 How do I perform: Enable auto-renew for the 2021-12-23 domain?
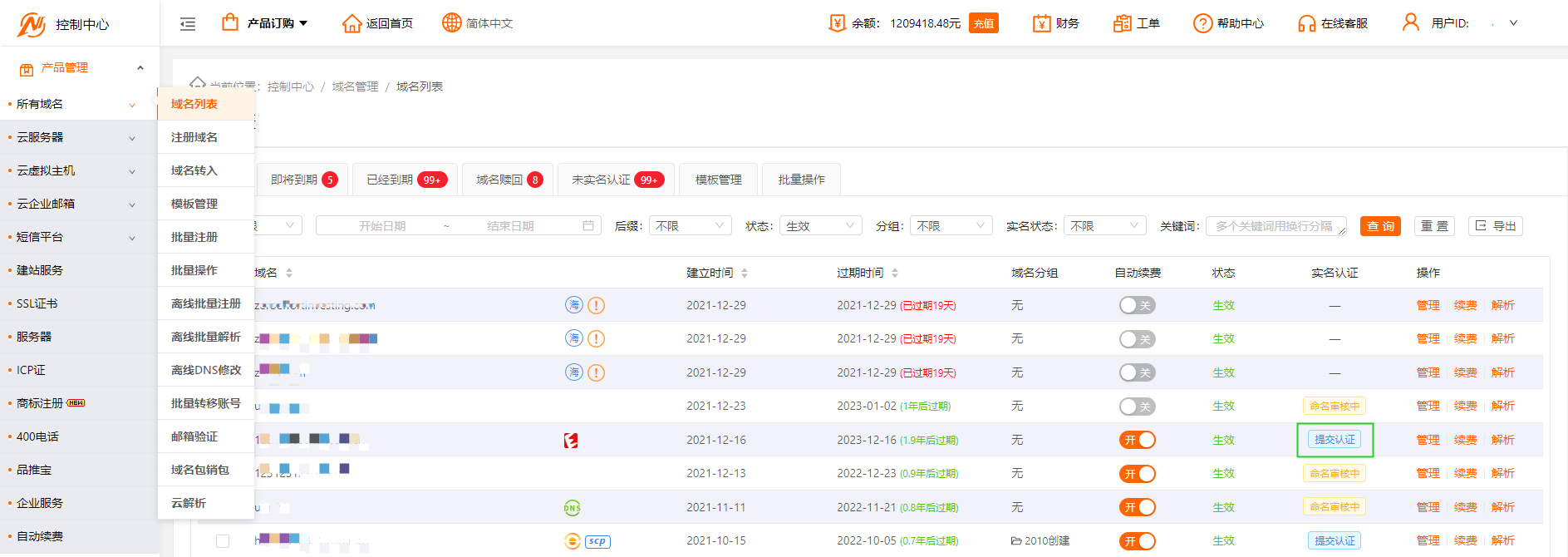pos(1137,407)
